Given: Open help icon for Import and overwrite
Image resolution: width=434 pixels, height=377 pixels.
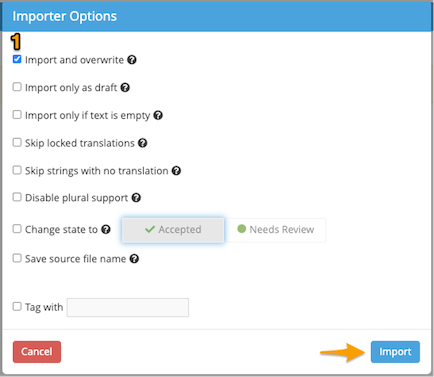Looking at the screenshot, I should point(132,60).
